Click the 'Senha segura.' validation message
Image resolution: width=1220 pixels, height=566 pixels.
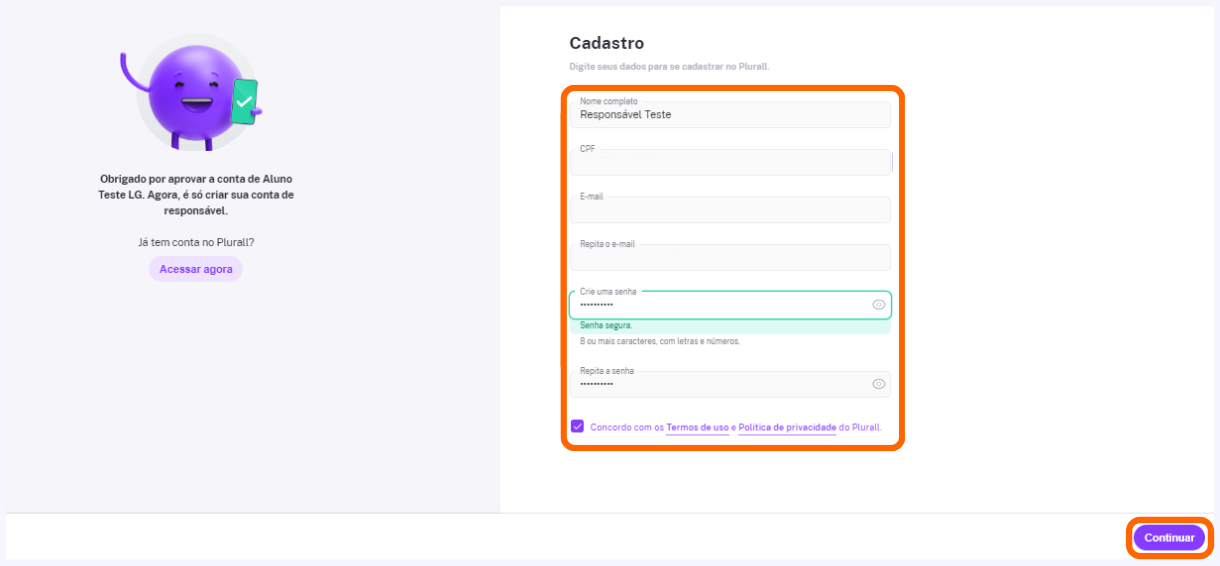606,326
